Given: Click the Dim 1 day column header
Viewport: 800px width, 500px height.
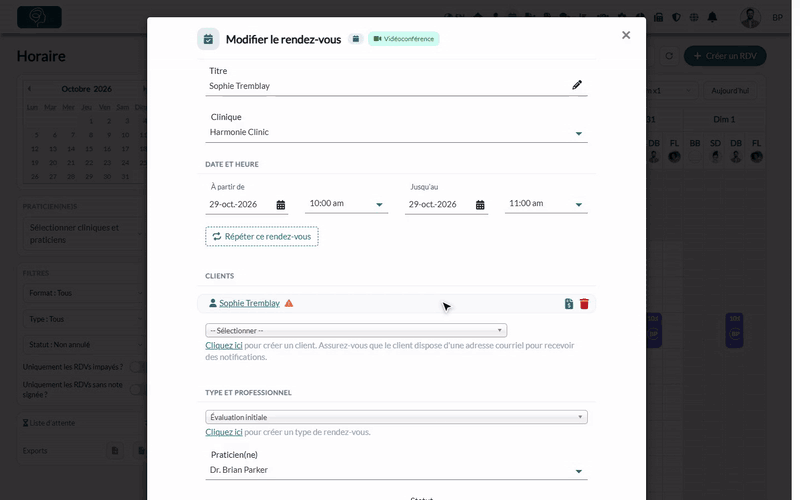Looking at the screenshot, I should pyautogui.click(x=724, y=119).
